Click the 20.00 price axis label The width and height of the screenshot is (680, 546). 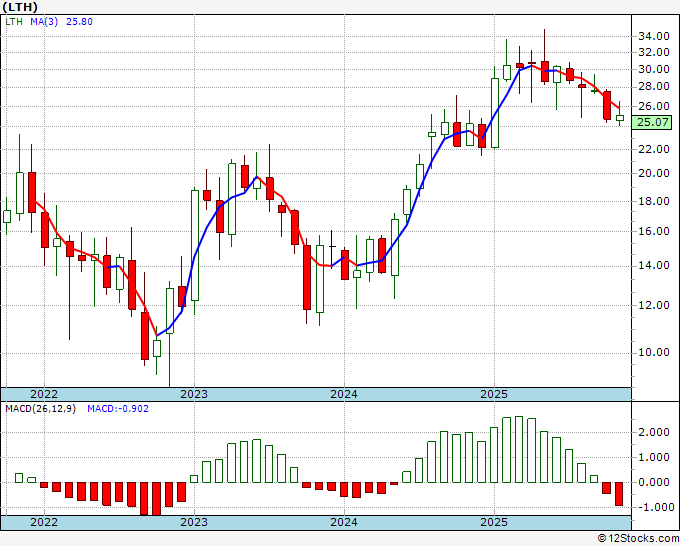point(654,173)
